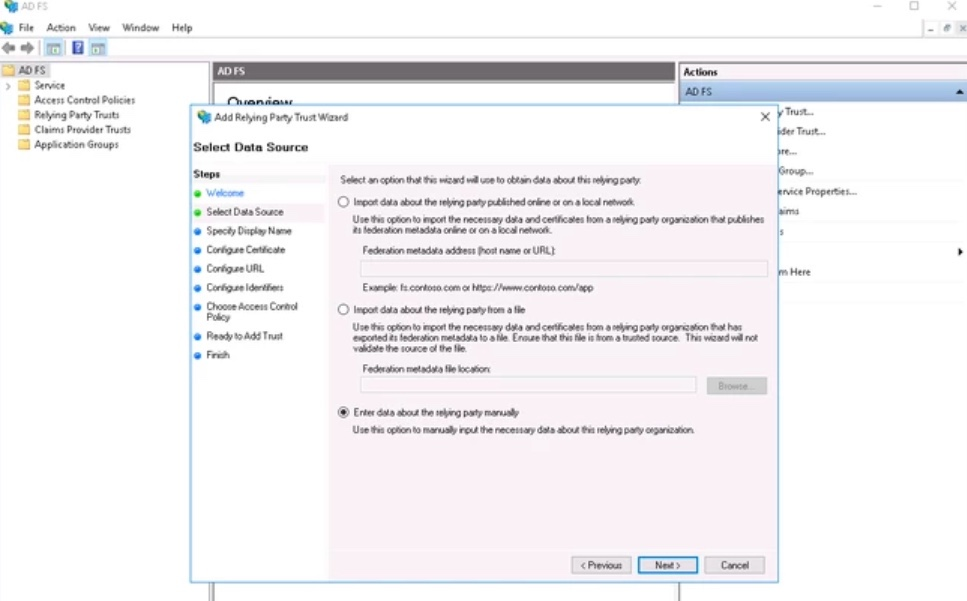Click the AD FS icon in the title bar
Image resolution: width=967 pixels, height=601 pixels.
click(x=10, y=6)
